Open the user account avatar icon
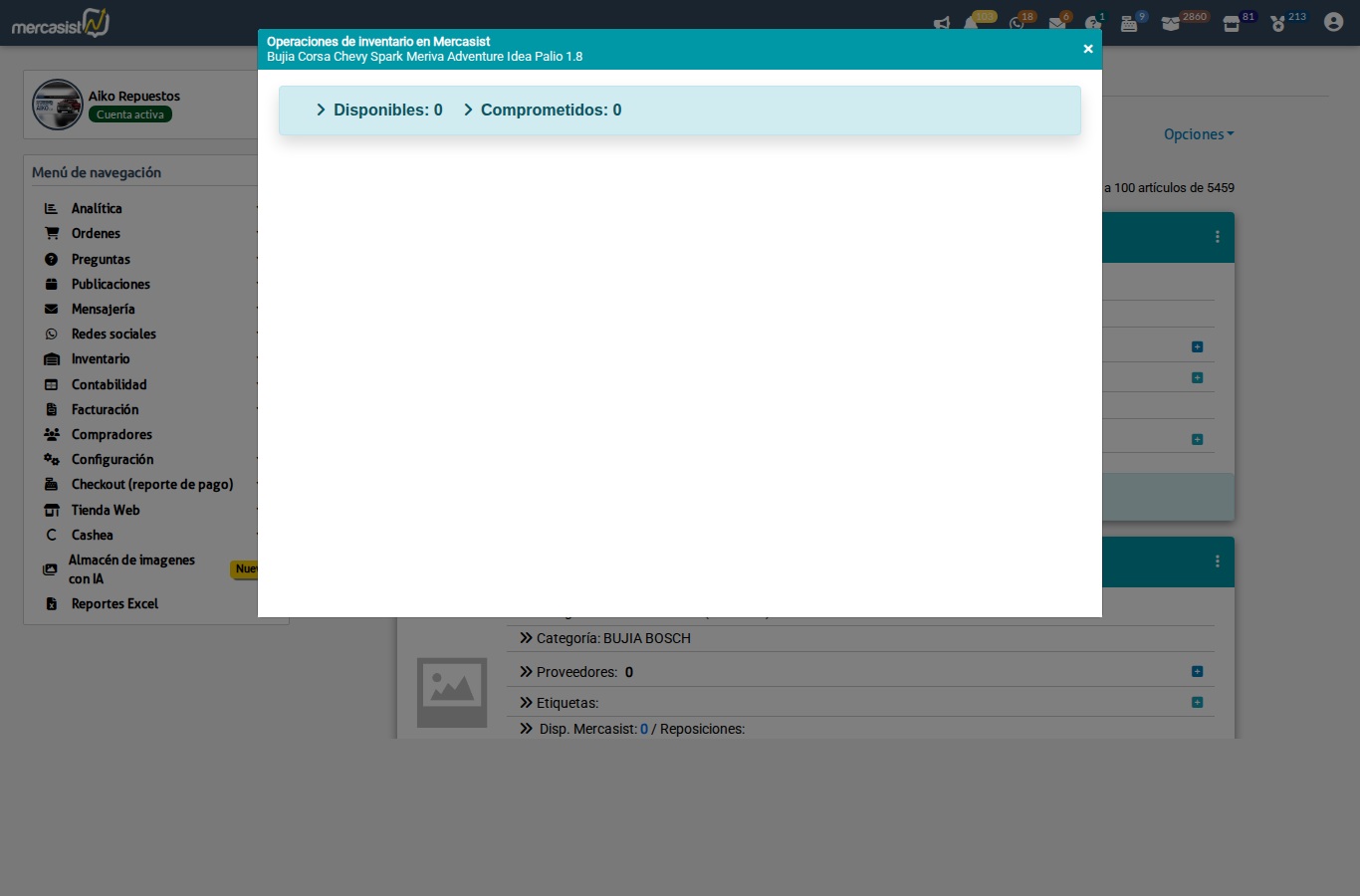Image resolution: width=1360 pixels, height=896 pixels. click(1333, 22)
